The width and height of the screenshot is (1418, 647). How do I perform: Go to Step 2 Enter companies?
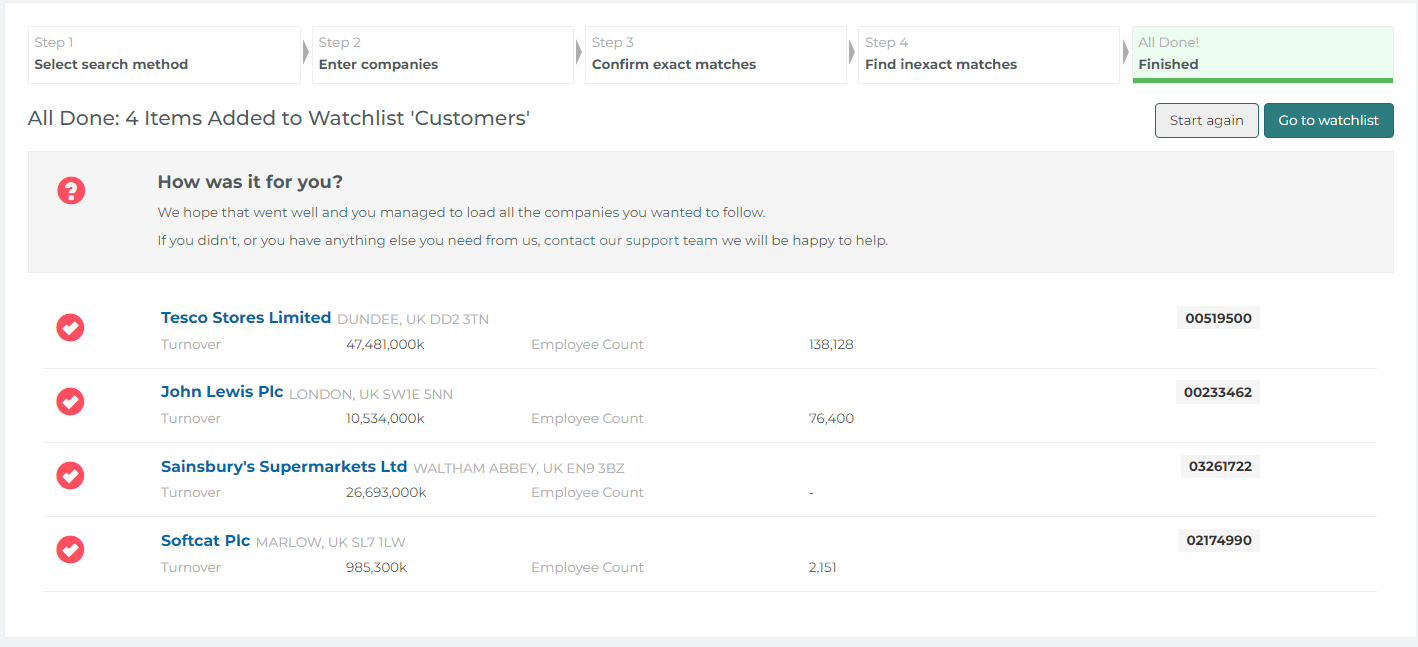pos(443,54)
